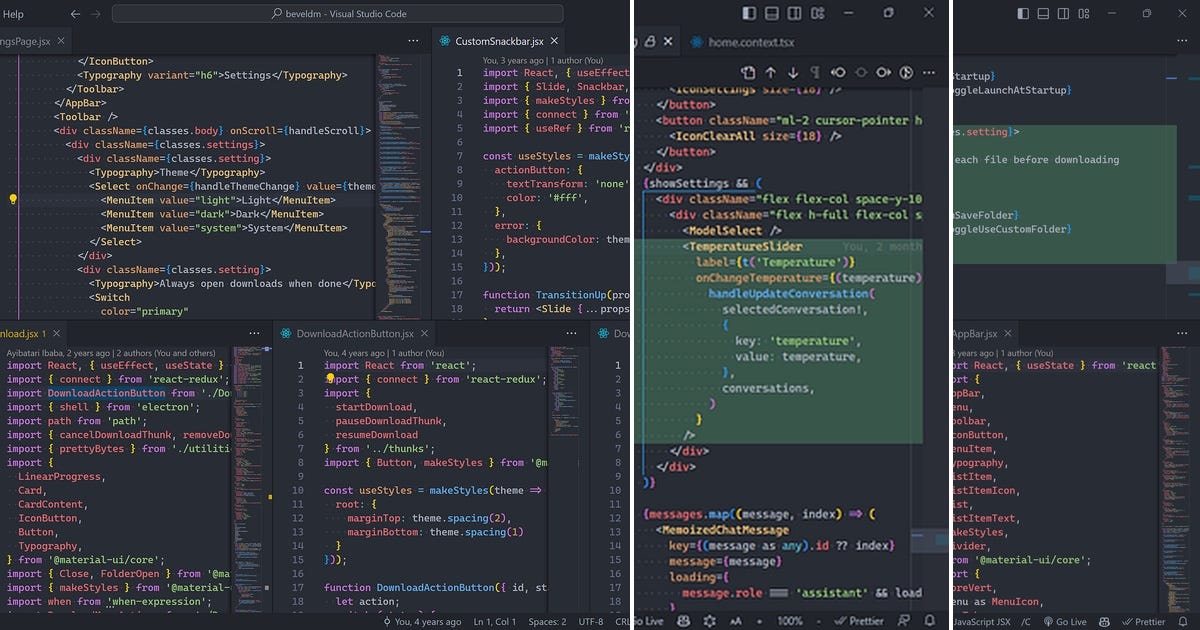Switch to the CustomSnackbar.jsx tab
This screenshot has width=1200, height=630.
pyautogui.click(x=498, y=42)
